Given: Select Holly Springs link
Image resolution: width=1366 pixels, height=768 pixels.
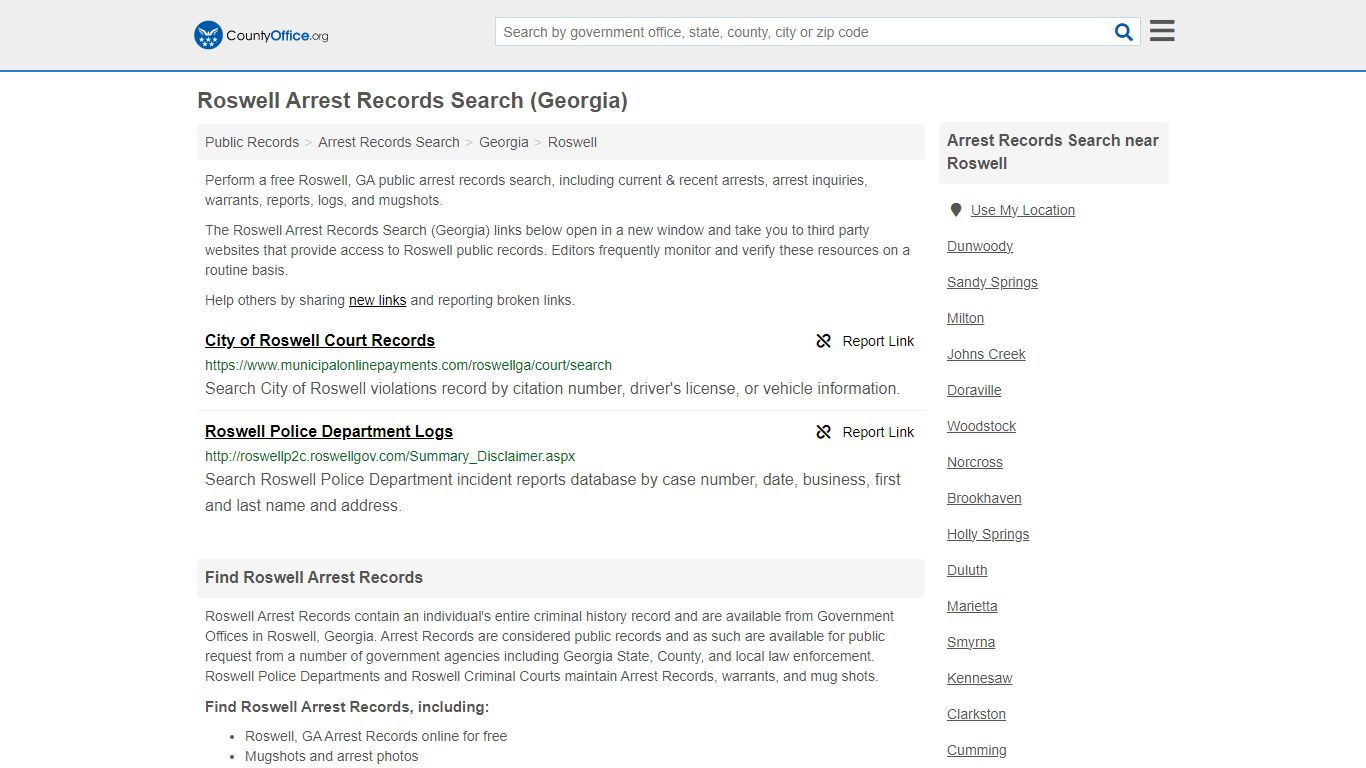Looking at the screenshot, I should pos(988,534).
